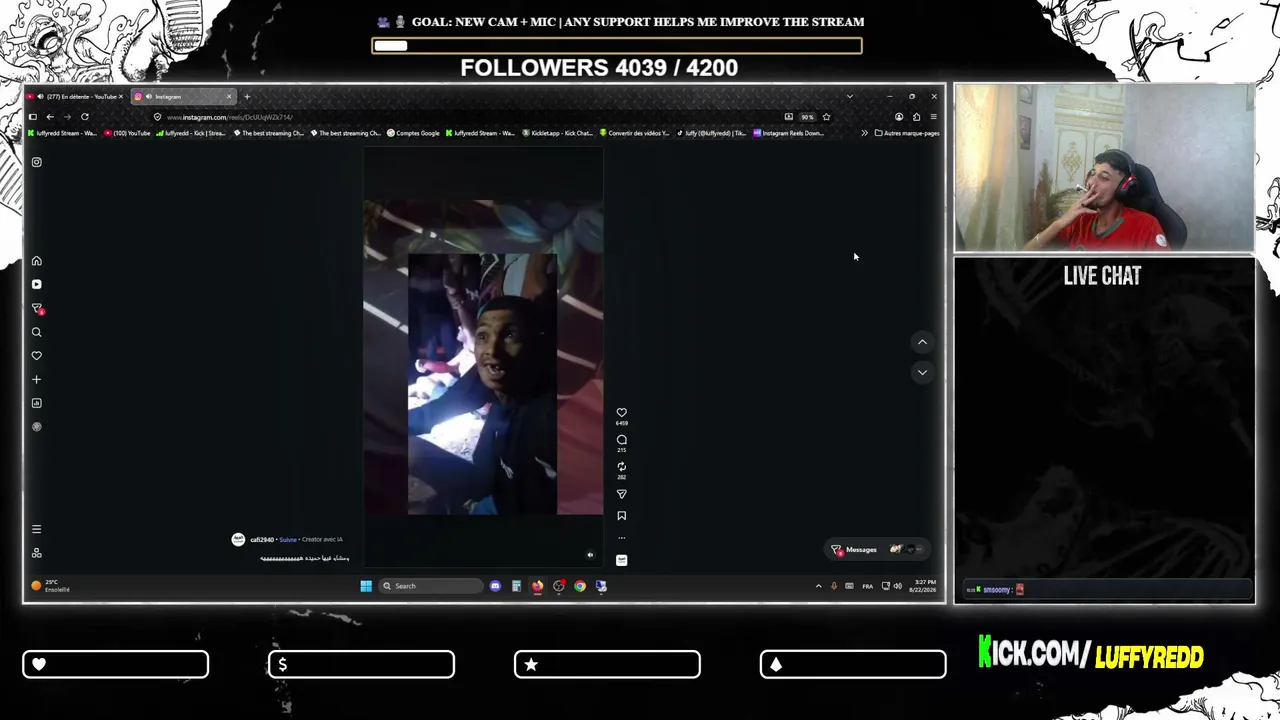
Task: Open the Dashboard icon in the sidebar
Action: 36,403
